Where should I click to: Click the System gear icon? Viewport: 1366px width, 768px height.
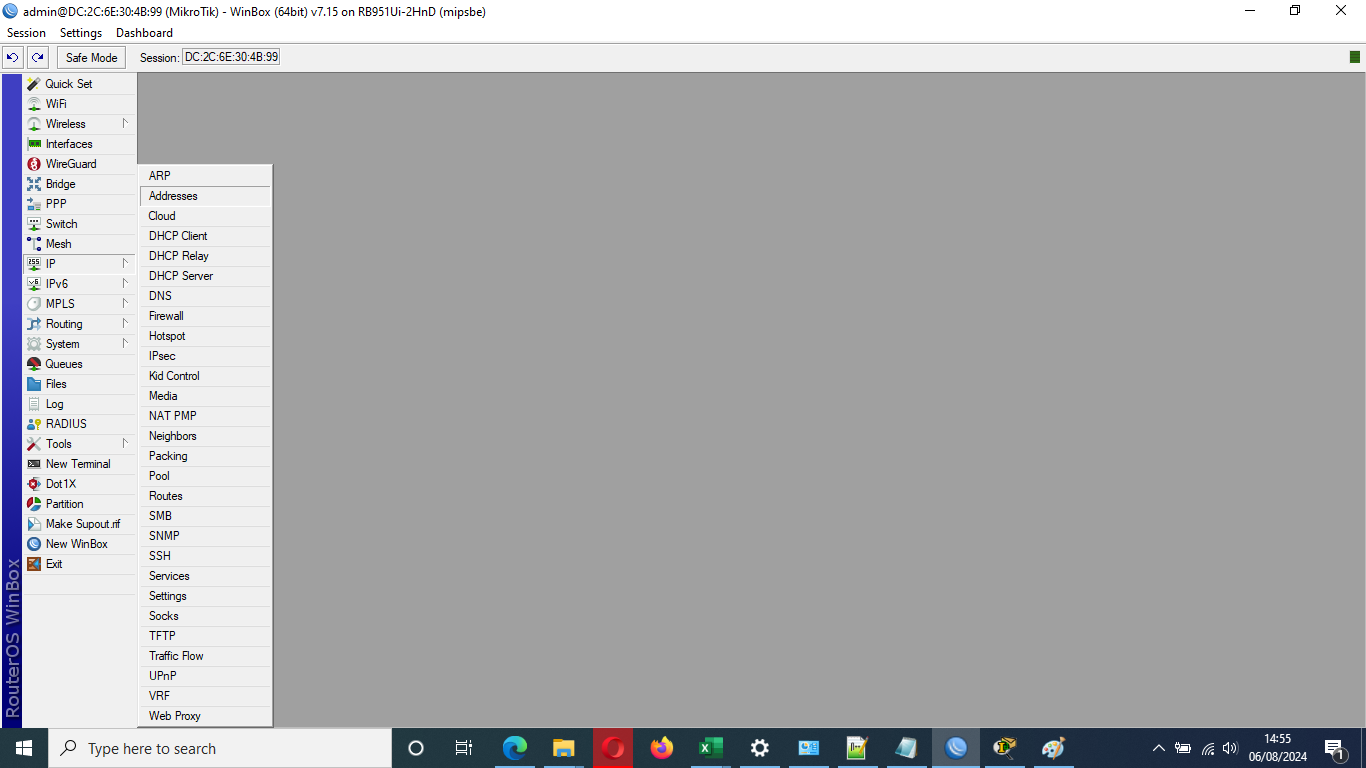tap(34, 344)
